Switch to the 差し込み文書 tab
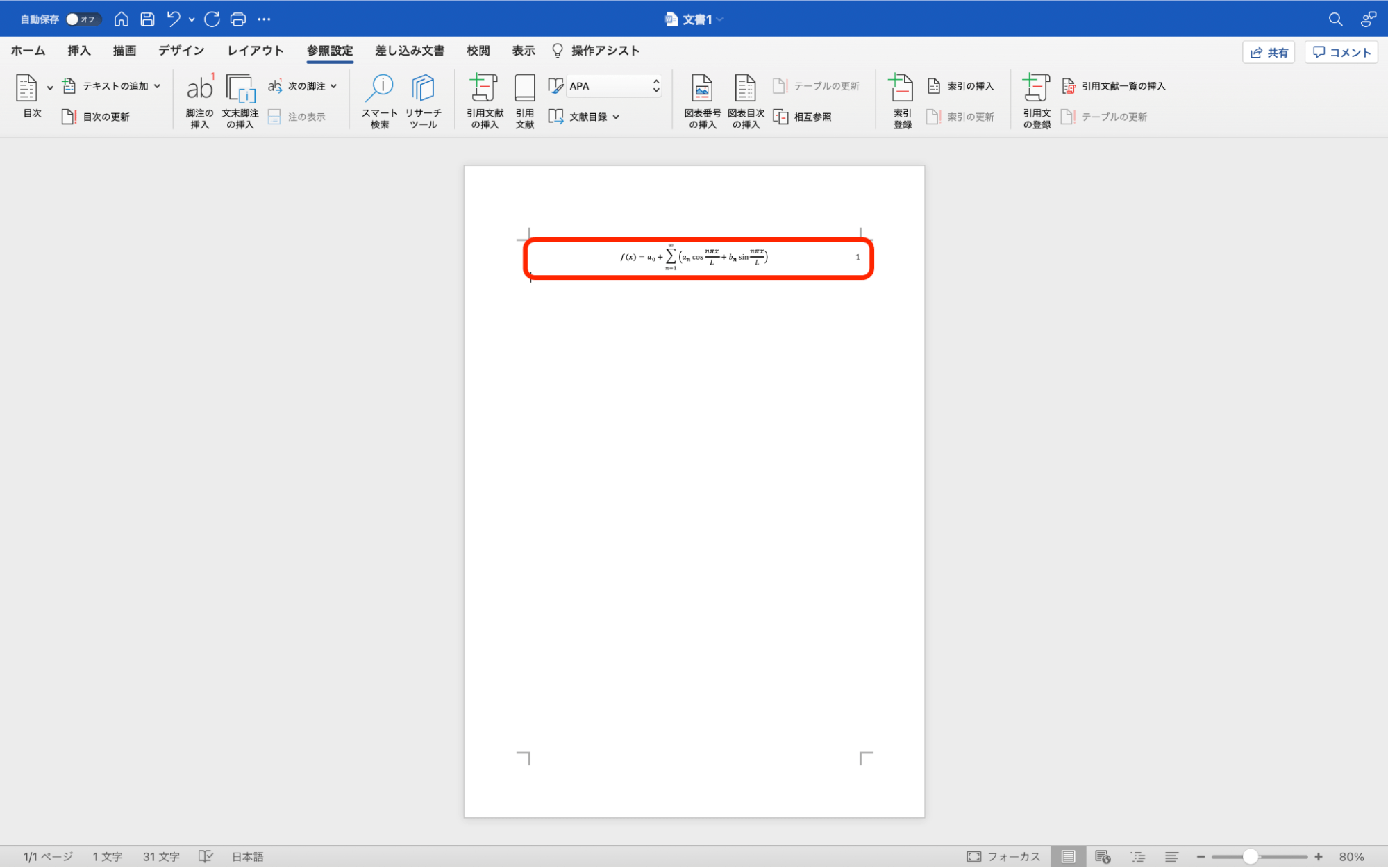This screenshot has height=868, width=1388. click(410, 51)
